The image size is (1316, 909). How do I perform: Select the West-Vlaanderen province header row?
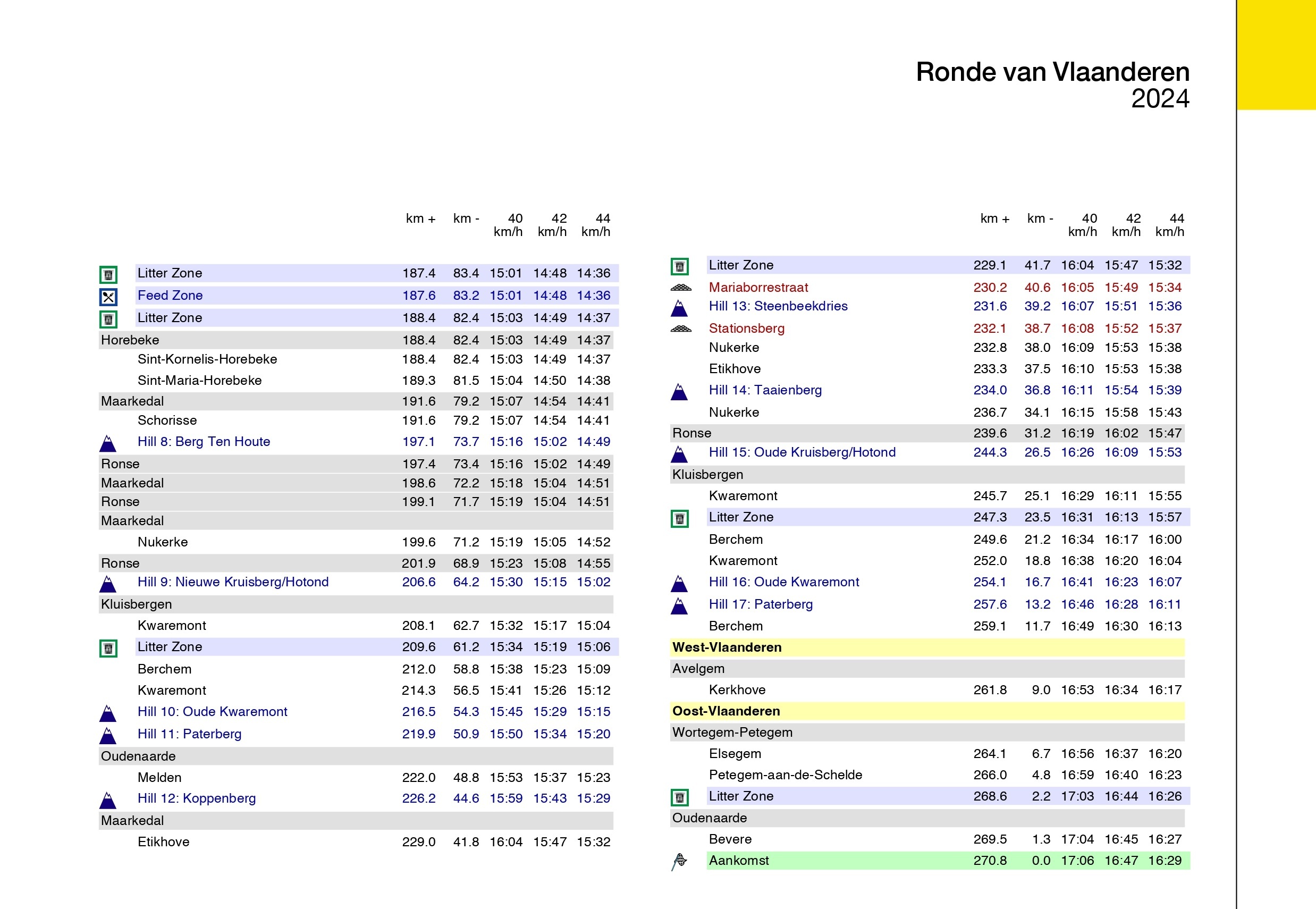[x=927, y=647]
